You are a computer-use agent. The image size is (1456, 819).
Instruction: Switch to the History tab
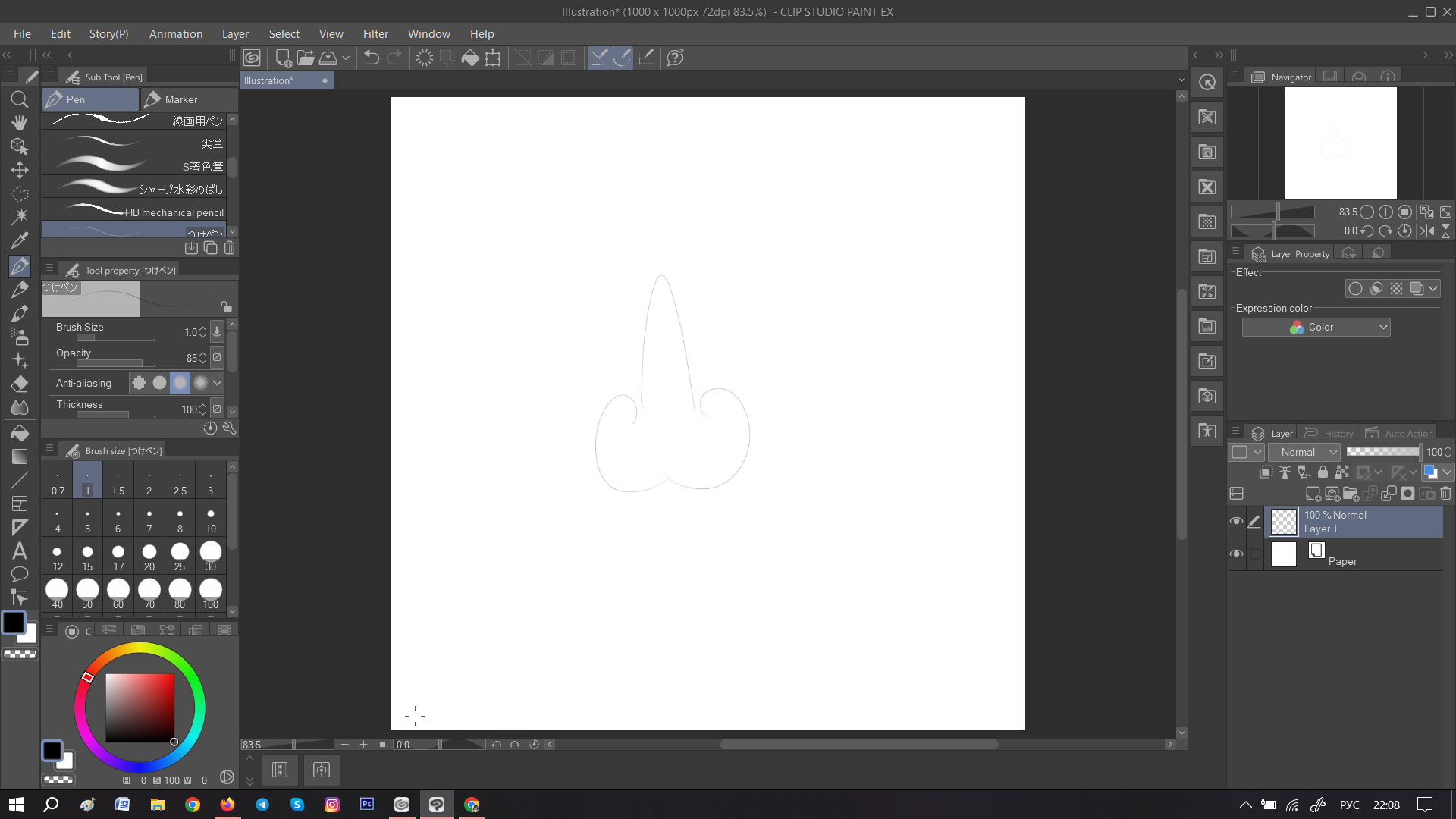1329,434
